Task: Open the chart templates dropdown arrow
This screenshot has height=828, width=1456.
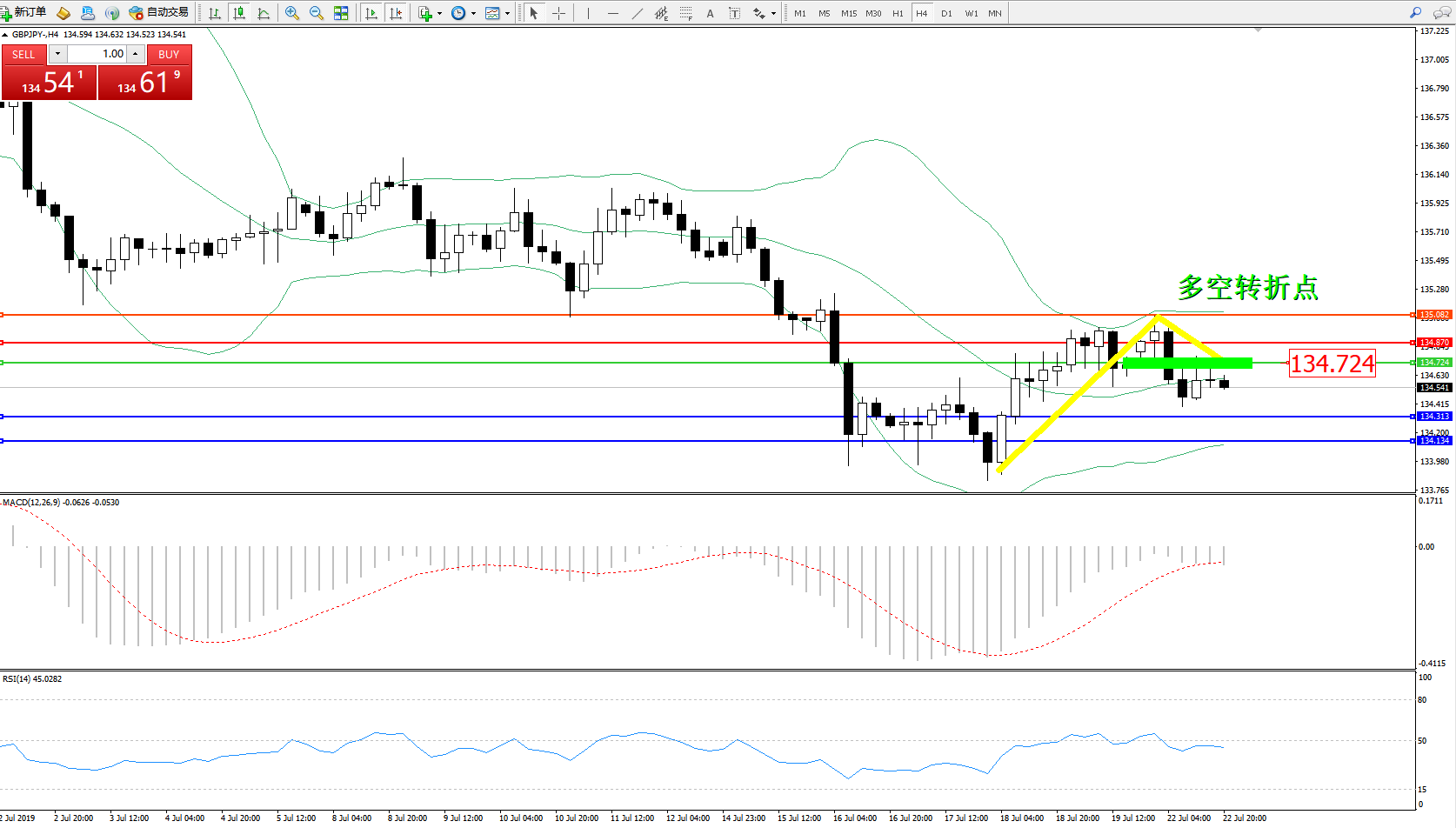Action: [x=507, y=13]
